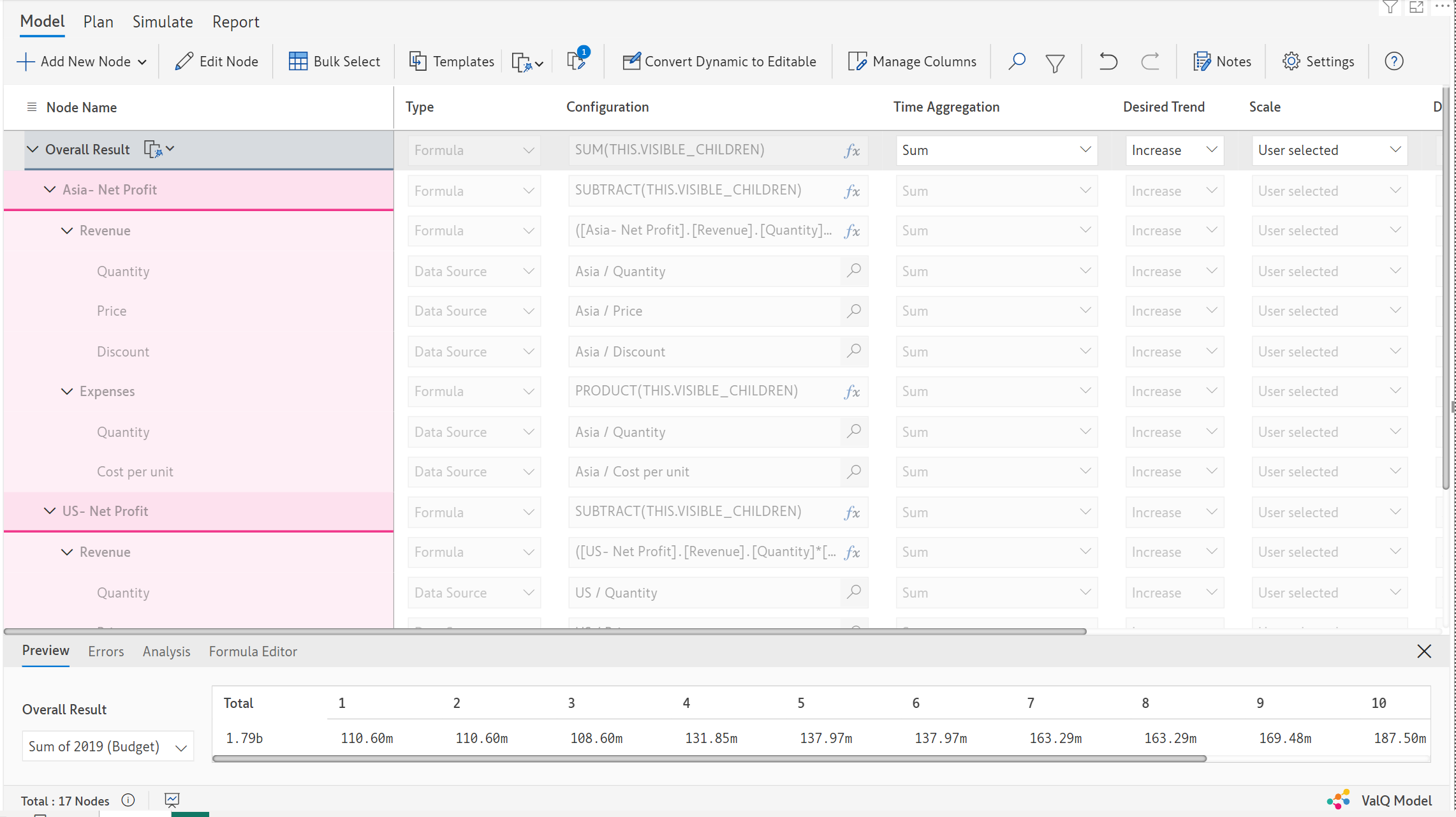Open the Formula Editor tab

click(x=253, y=651)
